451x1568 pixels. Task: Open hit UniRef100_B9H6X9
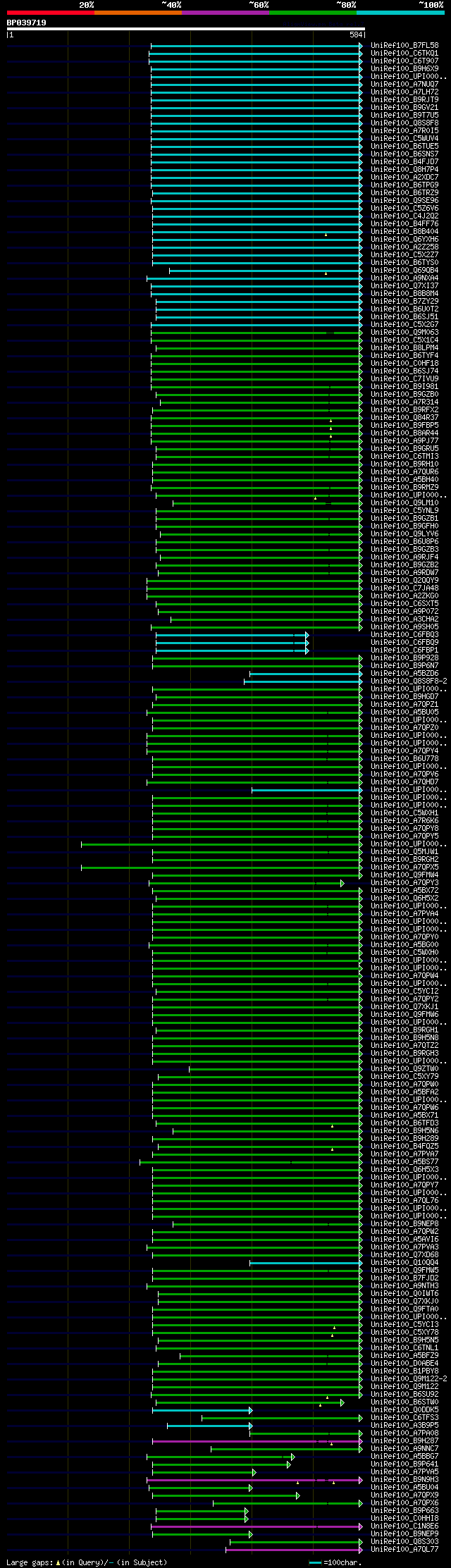(x=404, y=69)
